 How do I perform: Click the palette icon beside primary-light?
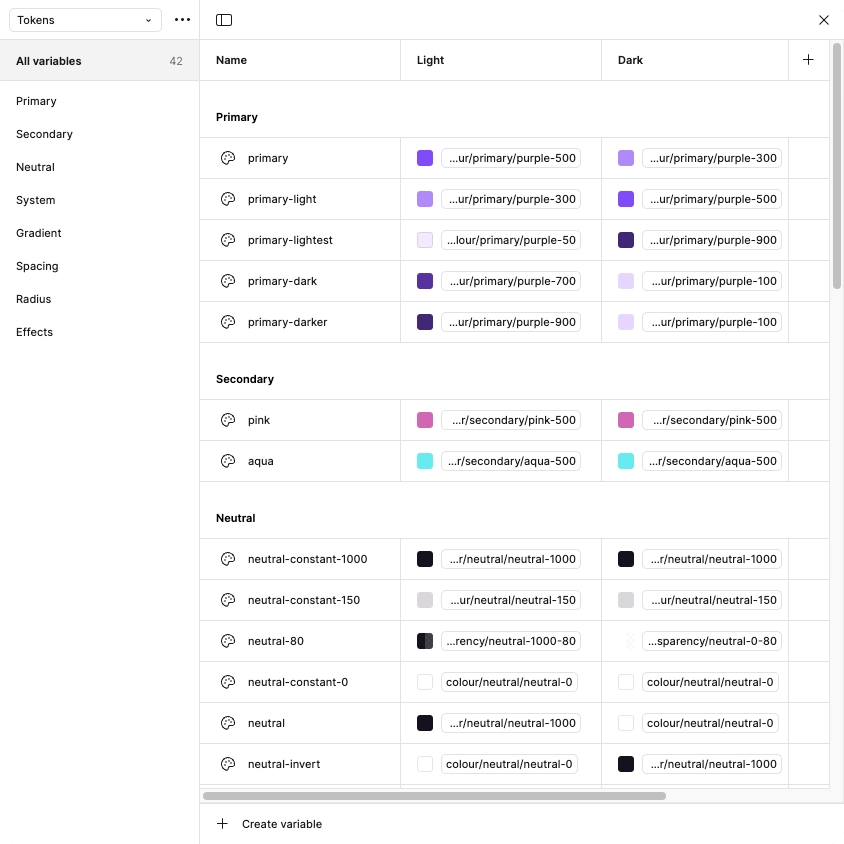point(228,199)
